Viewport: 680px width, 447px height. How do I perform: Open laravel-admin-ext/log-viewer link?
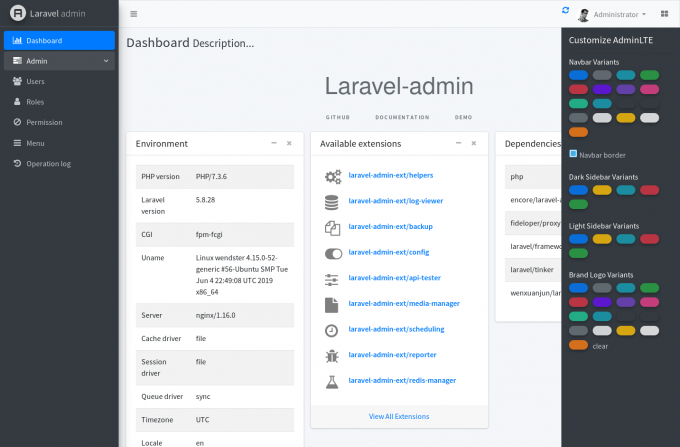[396, 201]
